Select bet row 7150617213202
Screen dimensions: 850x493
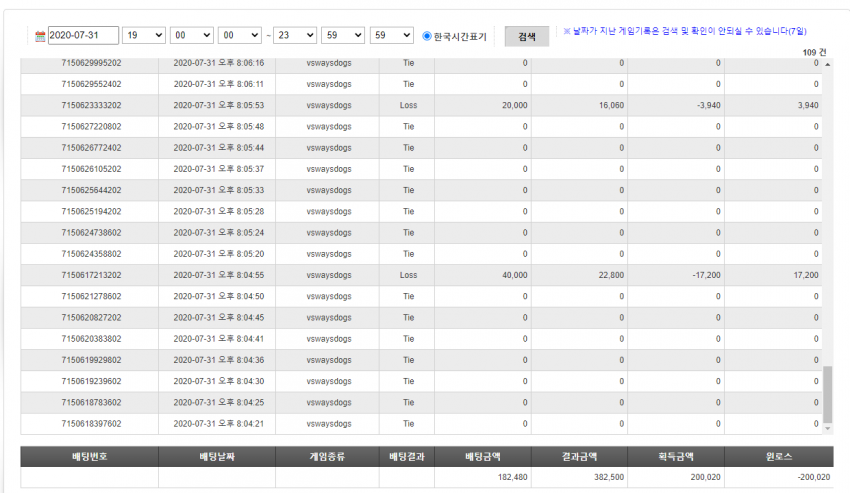[x=421, y=275]
